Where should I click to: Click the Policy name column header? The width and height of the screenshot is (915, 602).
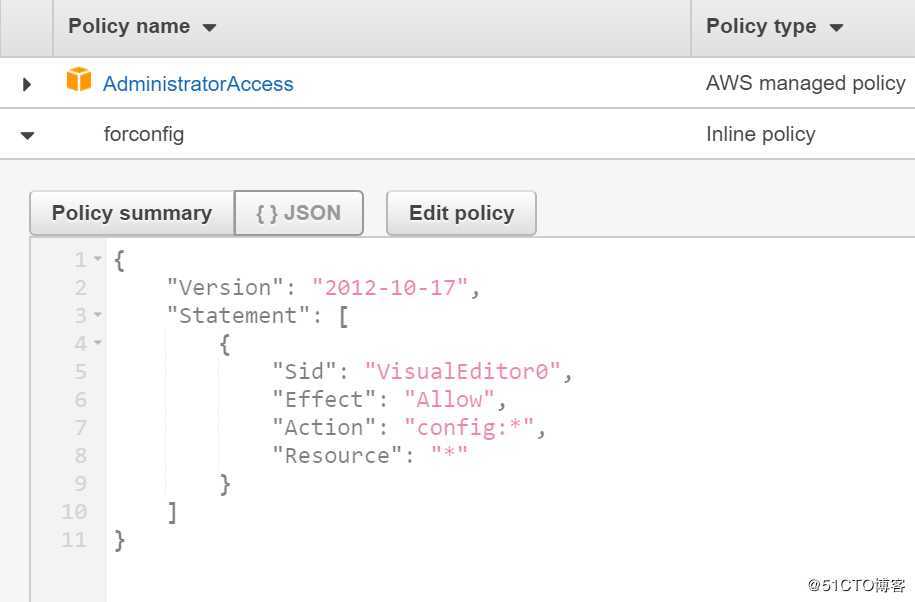point(129,27)
